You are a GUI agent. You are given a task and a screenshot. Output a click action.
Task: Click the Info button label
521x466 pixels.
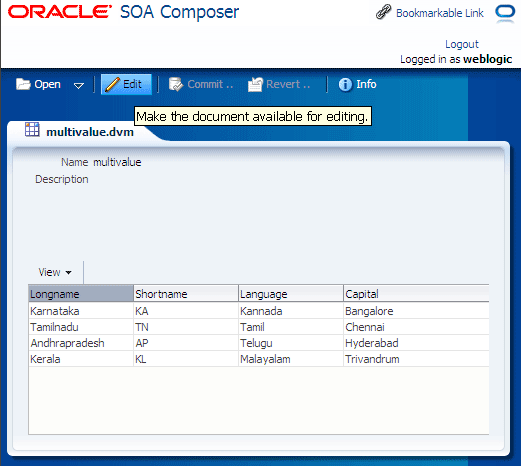click(366, 84)
